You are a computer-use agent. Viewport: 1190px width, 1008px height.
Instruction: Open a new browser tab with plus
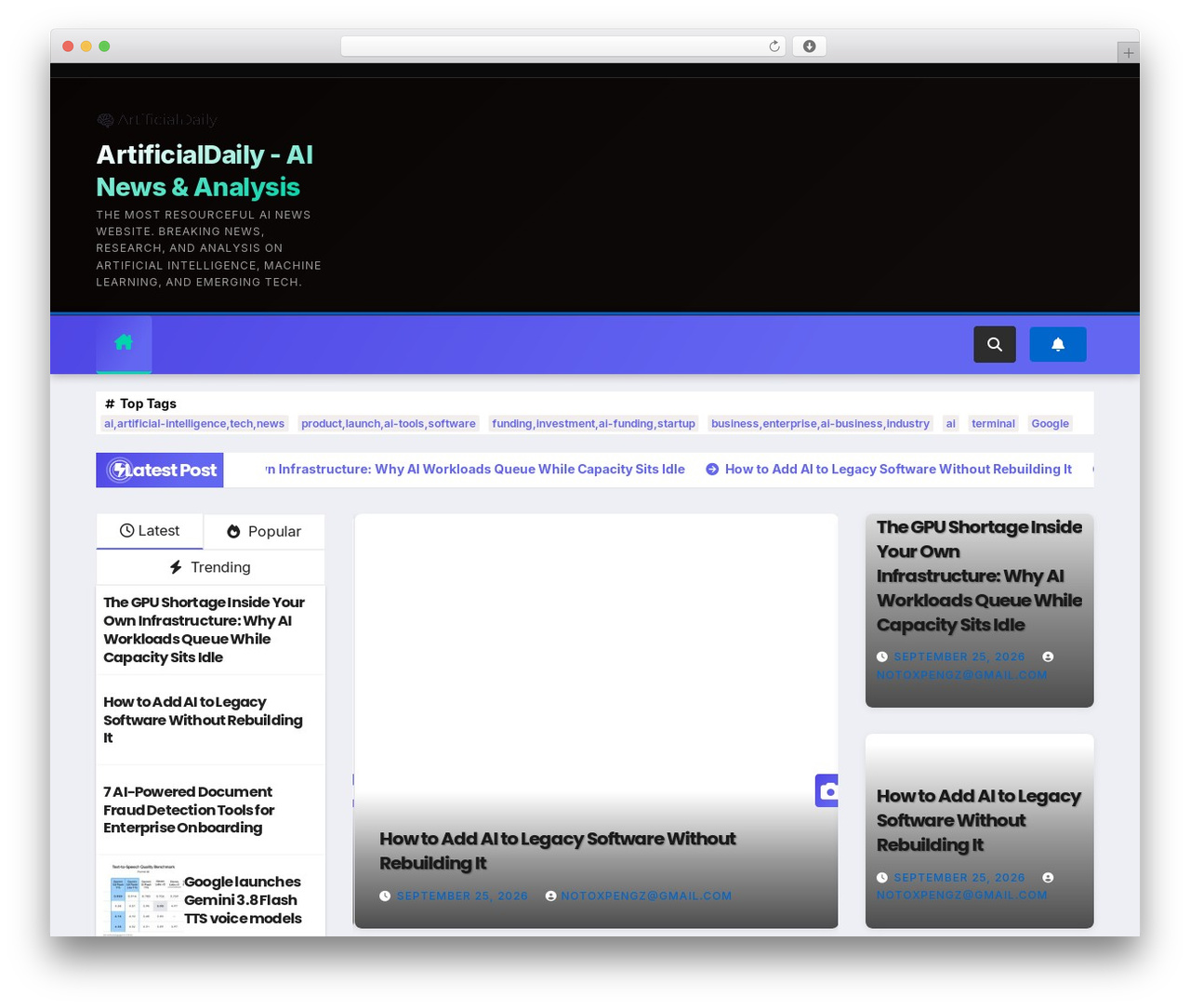[1128, 53]
